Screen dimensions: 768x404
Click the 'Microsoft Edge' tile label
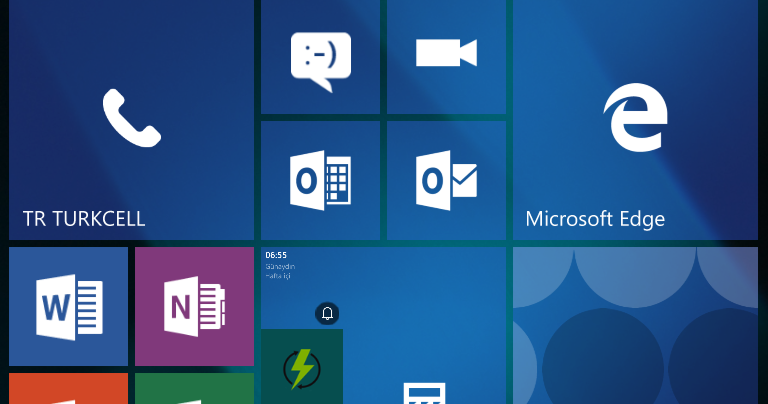(x=595, y=219)
